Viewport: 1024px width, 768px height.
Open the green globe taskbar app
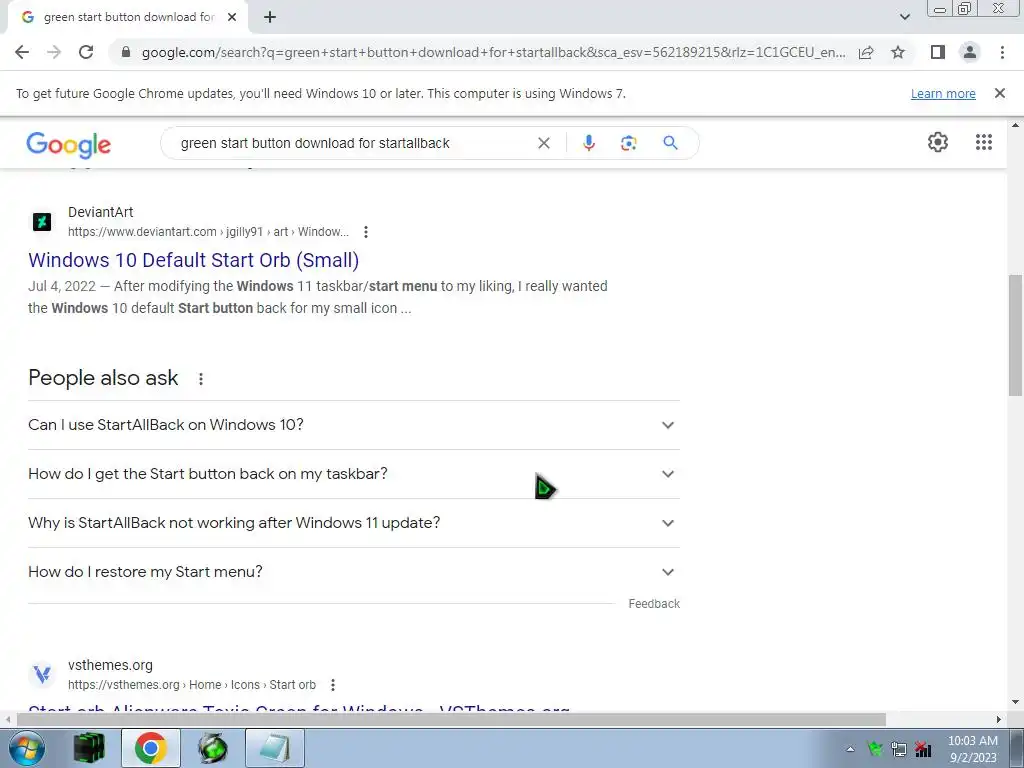(213, 748)
